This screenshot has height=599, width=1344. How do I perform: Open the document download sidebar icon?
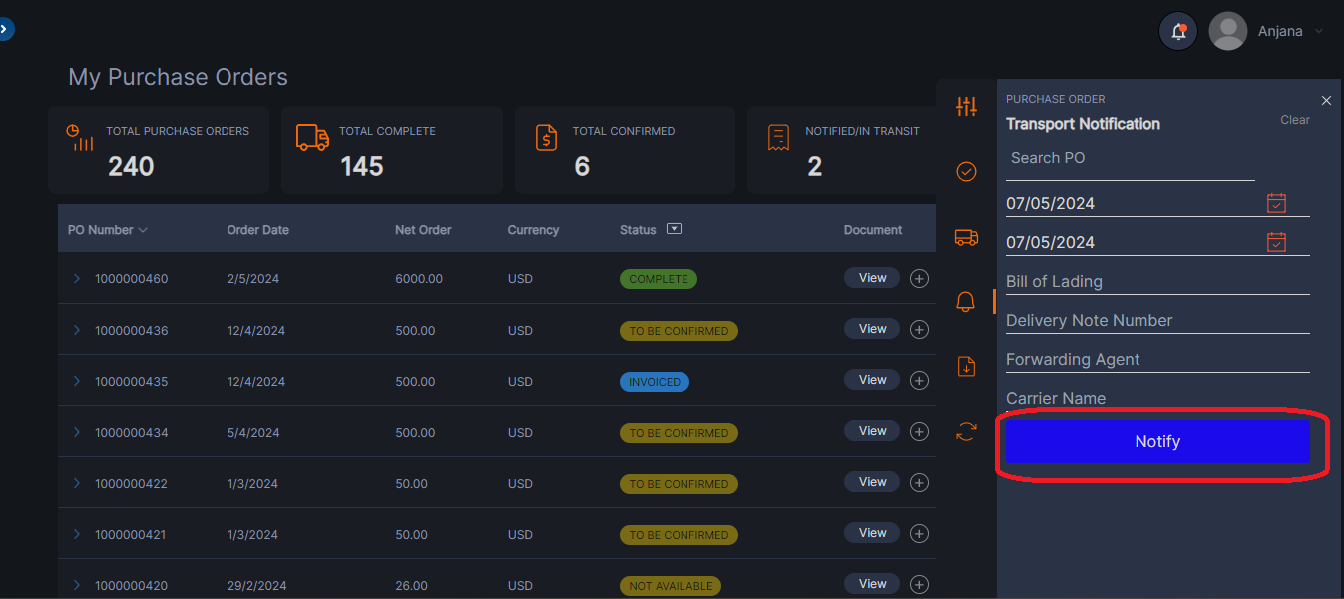[966, 366]
